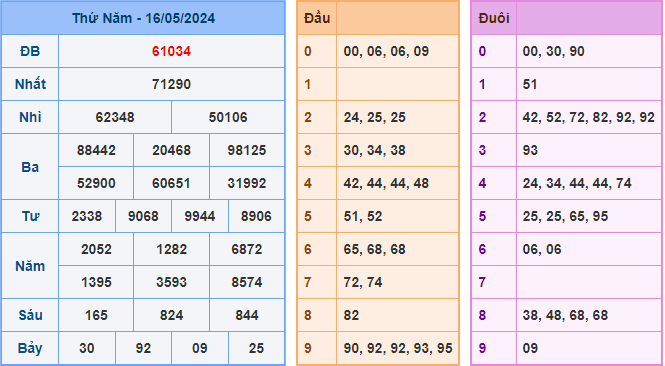Click the Tư row label
Screen dimensions: 665x366
click(30, 217)
